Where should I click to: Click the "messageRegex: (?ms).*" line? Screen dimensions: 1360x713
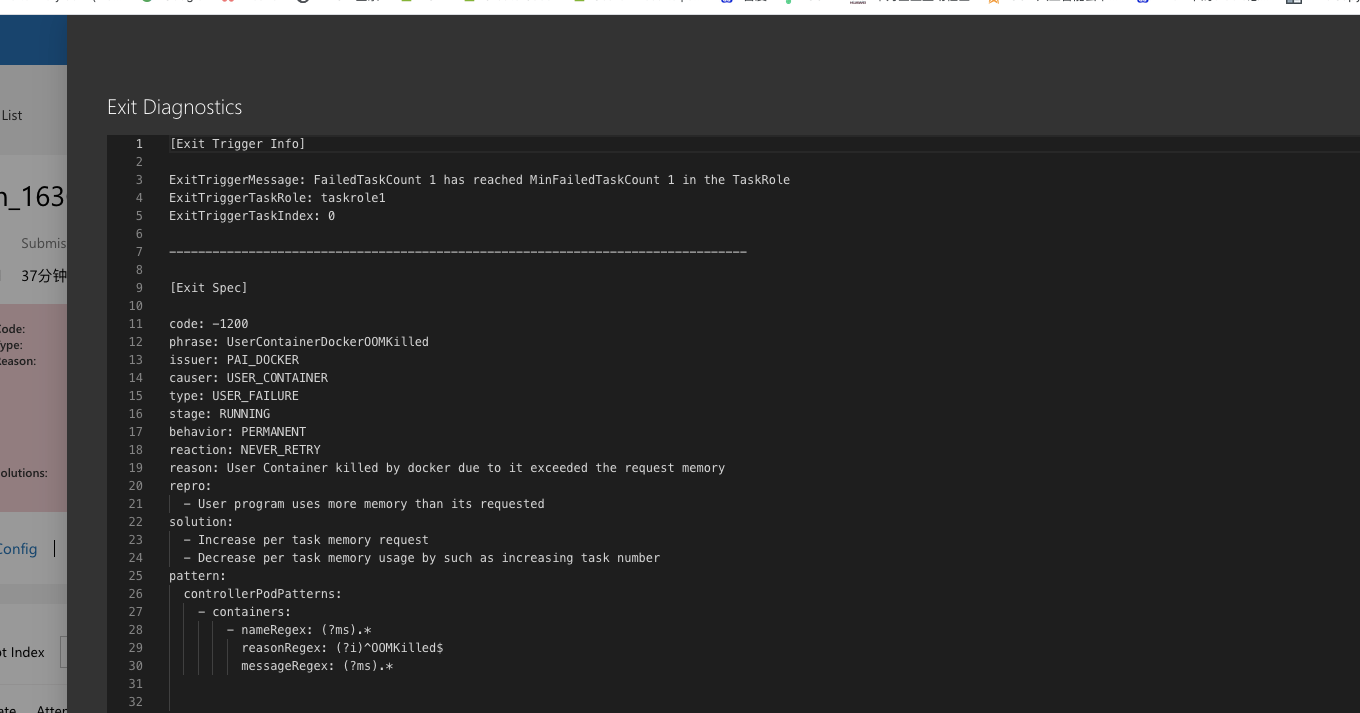tap(317, 666)
